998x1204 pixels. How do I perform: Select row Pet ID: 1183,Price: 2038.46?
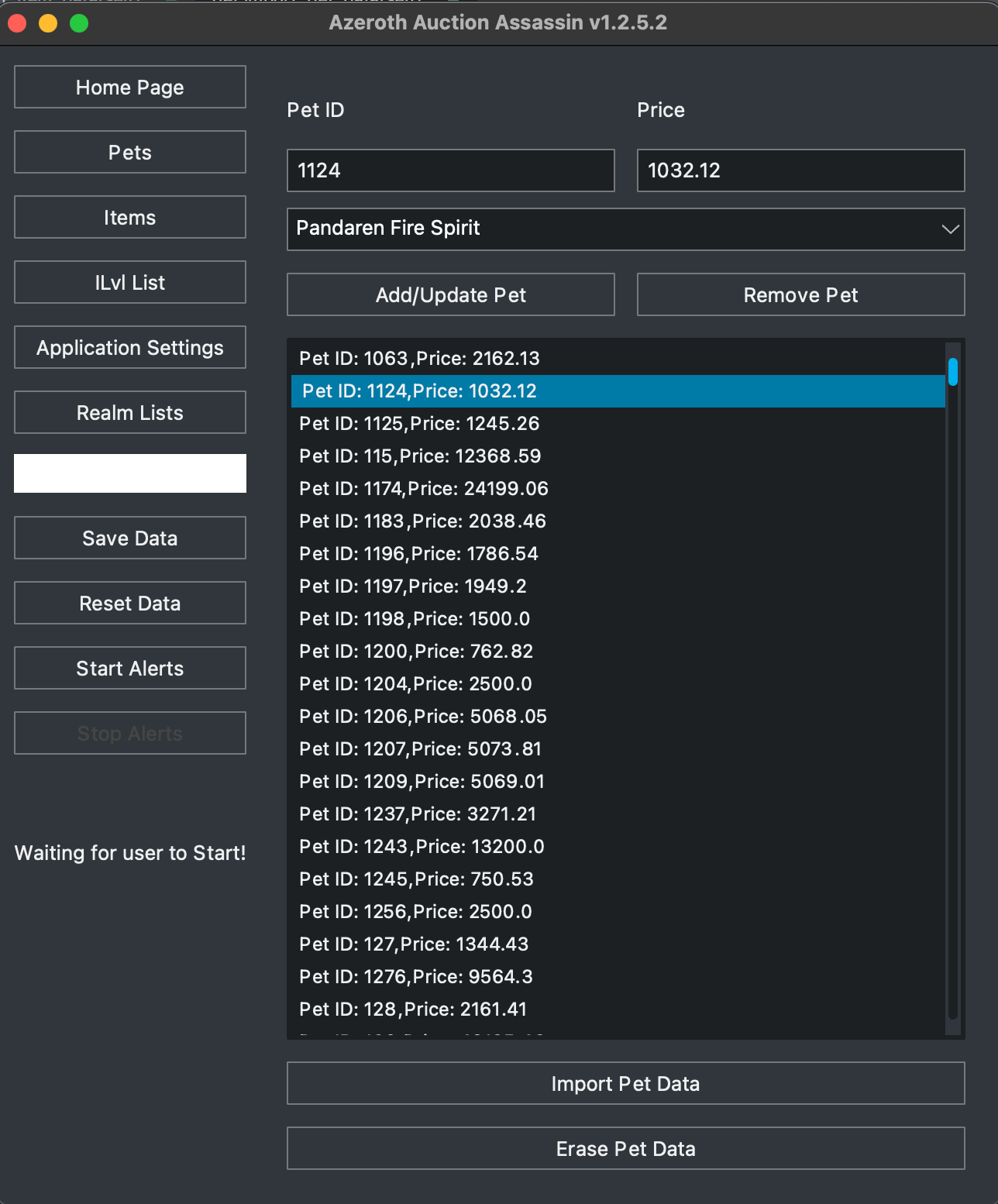[x=618, y=521]
